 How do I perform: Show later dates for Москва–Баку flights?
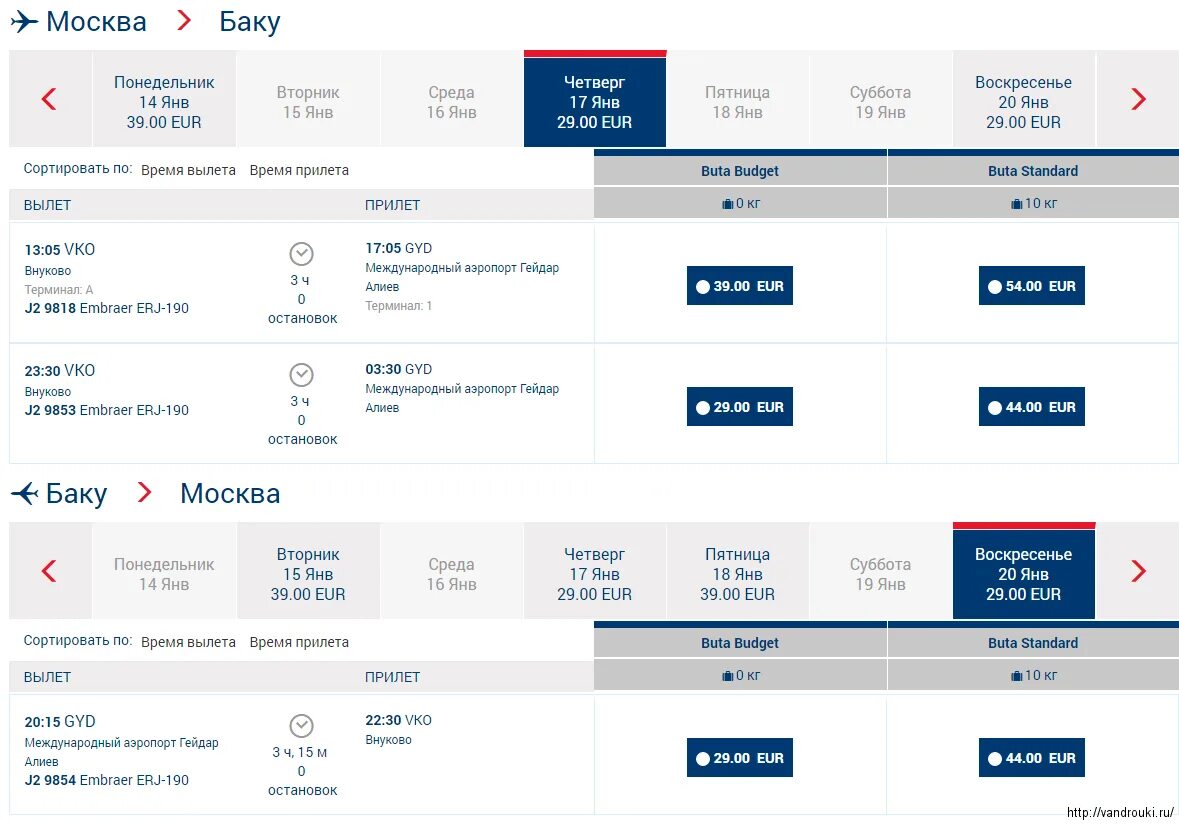click(1138, 99)
